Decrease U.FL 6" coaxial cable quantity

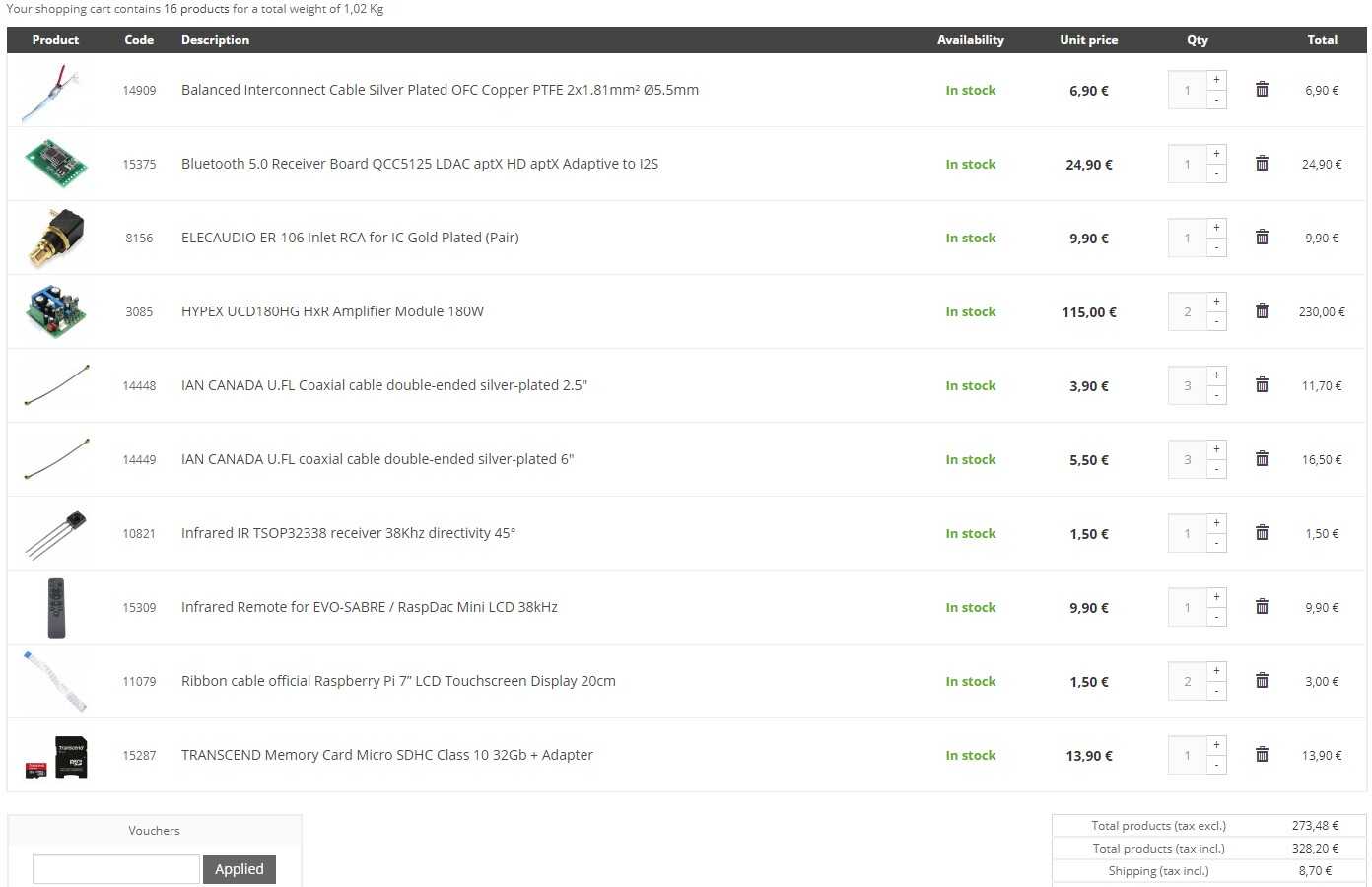1216,469
